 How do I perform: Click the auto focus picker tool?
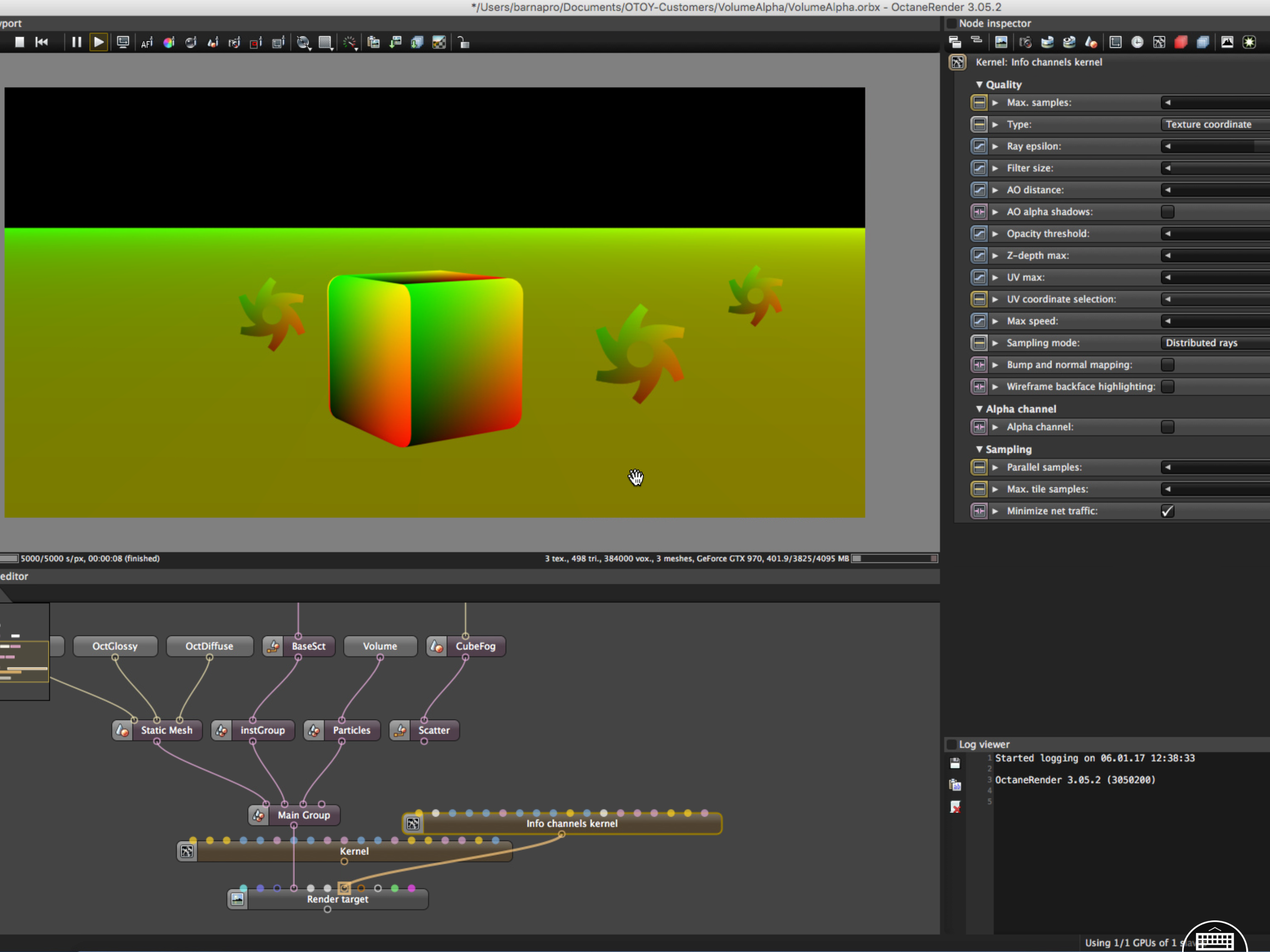(x=147, y=42)
